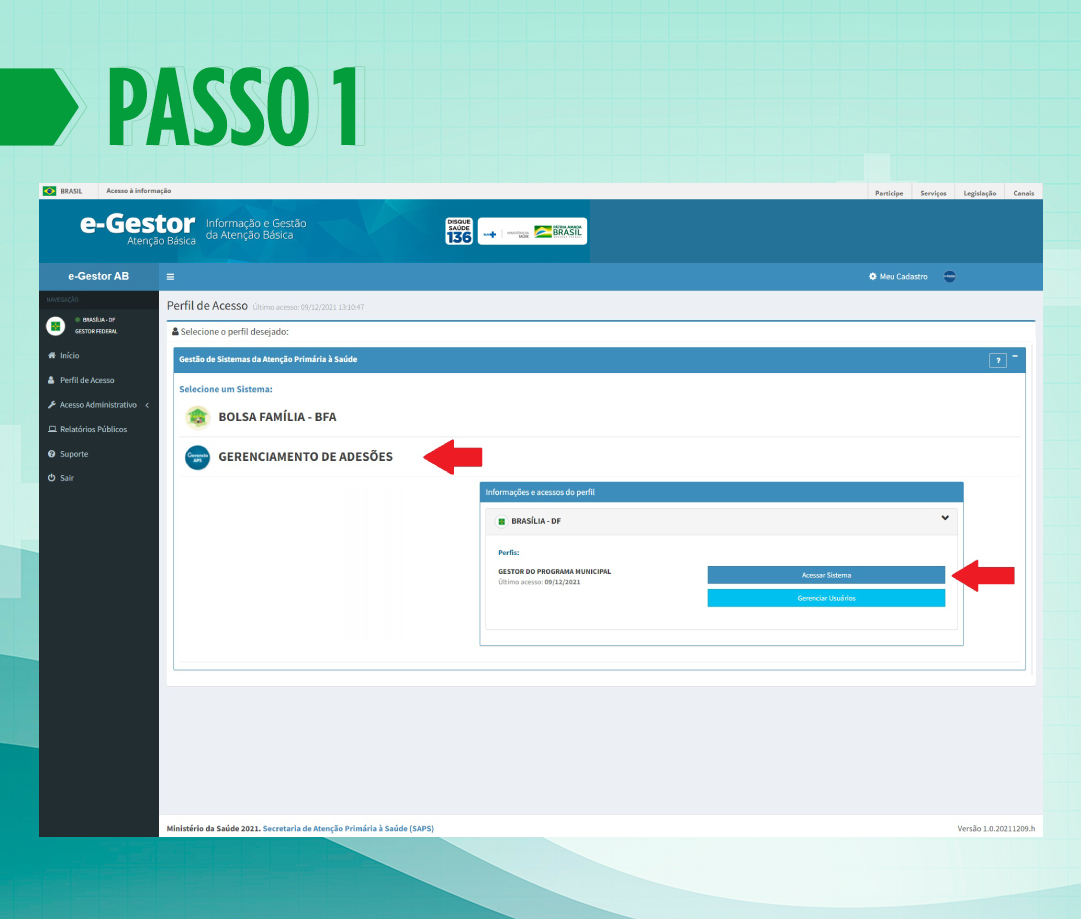Open the Bolsa Família BFA system icon

point(198,417)
